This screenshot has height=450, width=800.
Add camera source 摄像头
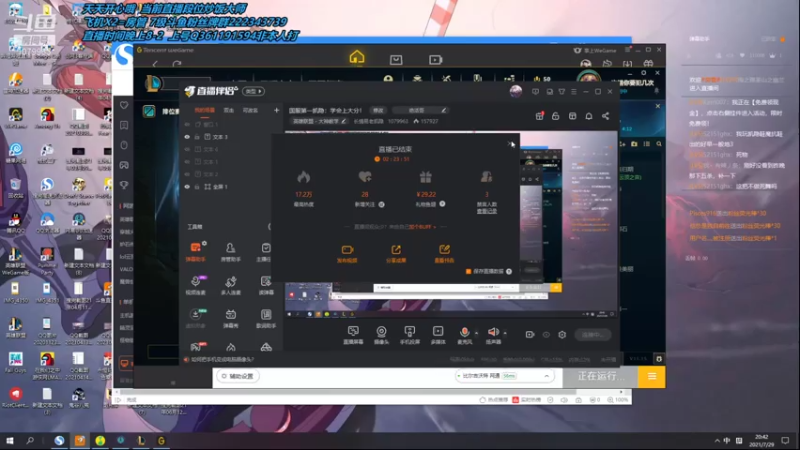pos(381,335)
